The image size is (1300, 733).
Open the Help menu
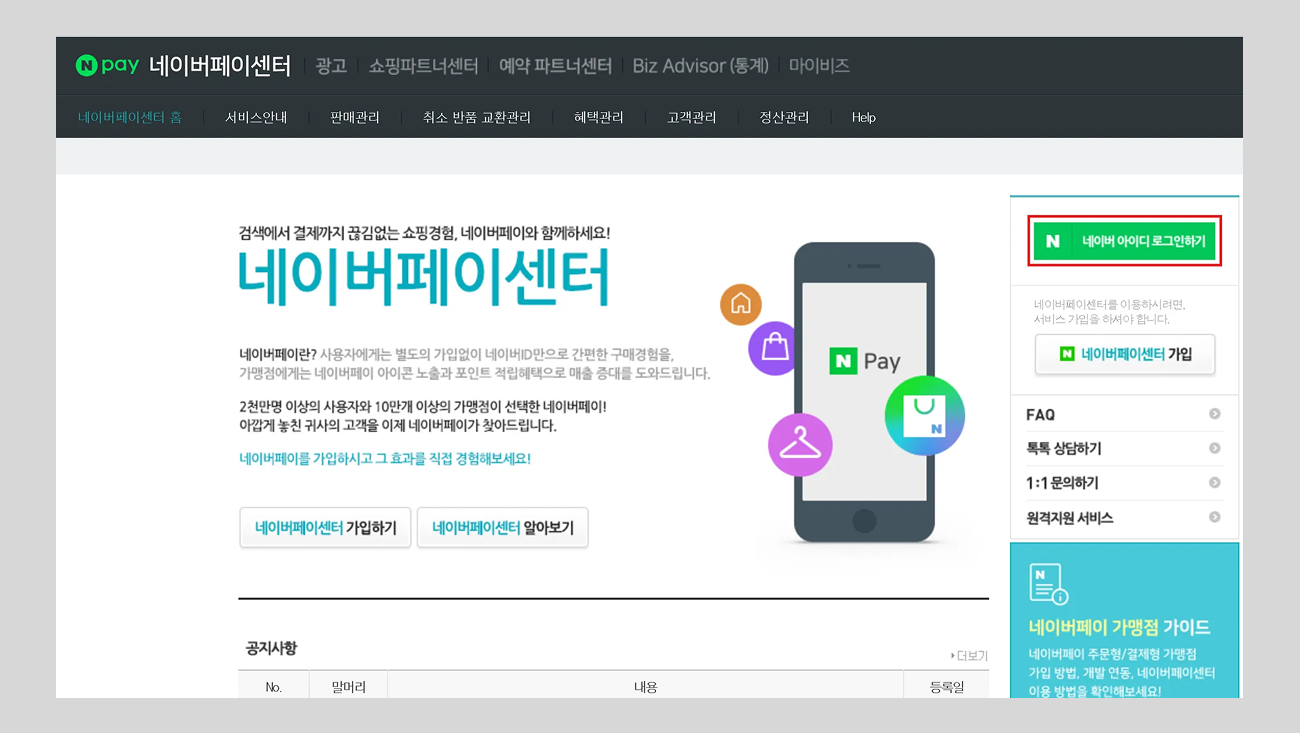[864, 117]
